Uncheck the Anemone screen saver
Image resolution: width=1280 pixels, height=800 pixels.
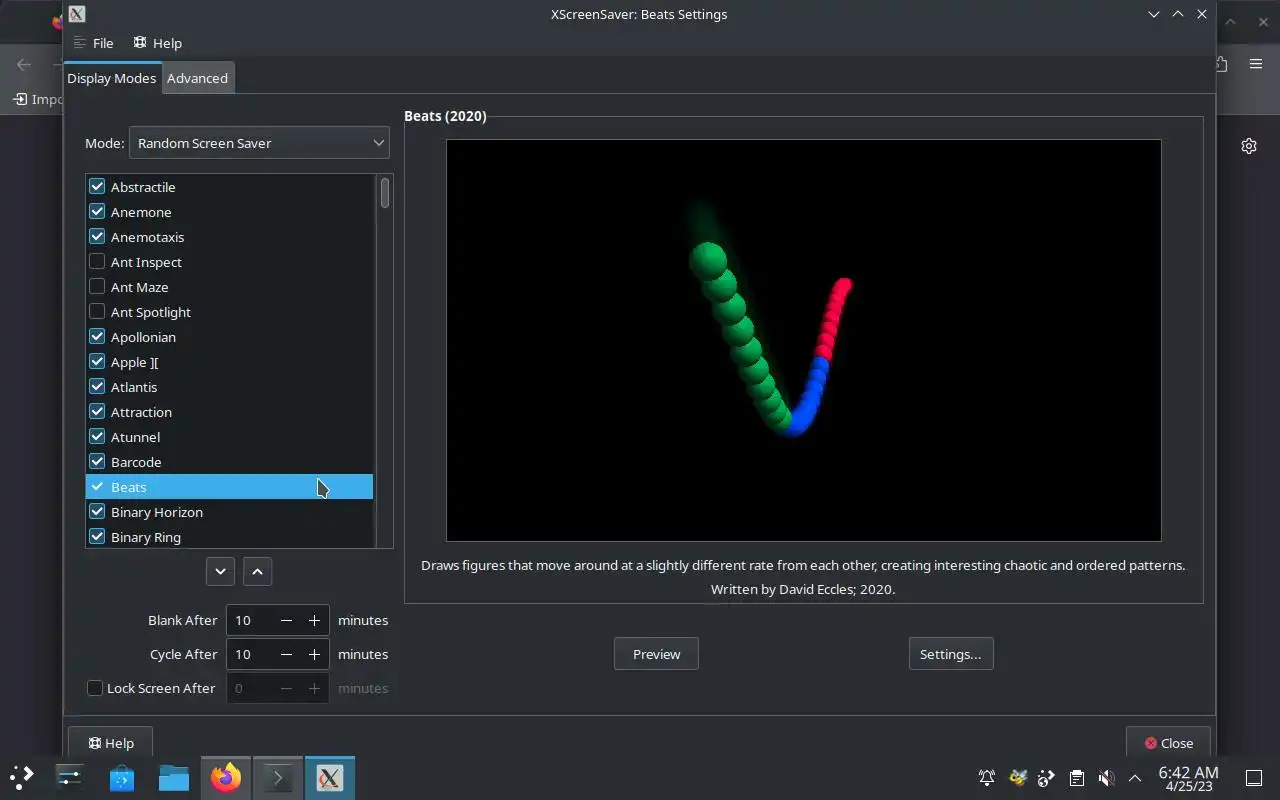97,211
